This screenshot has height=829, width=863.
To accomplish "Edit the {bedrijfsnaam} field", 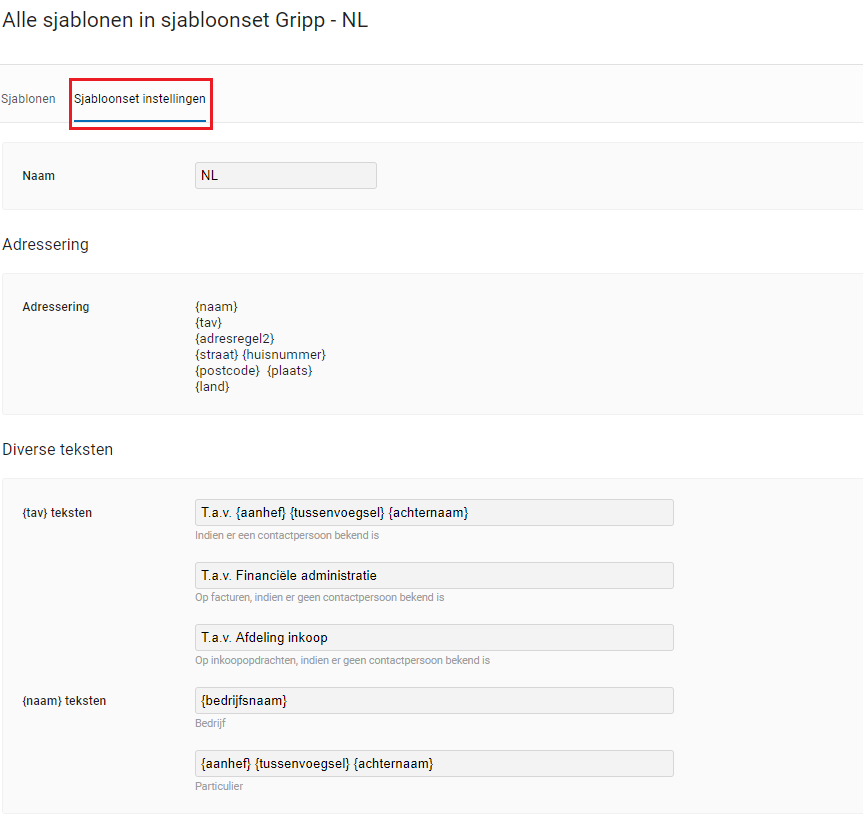I will (434, 701).
